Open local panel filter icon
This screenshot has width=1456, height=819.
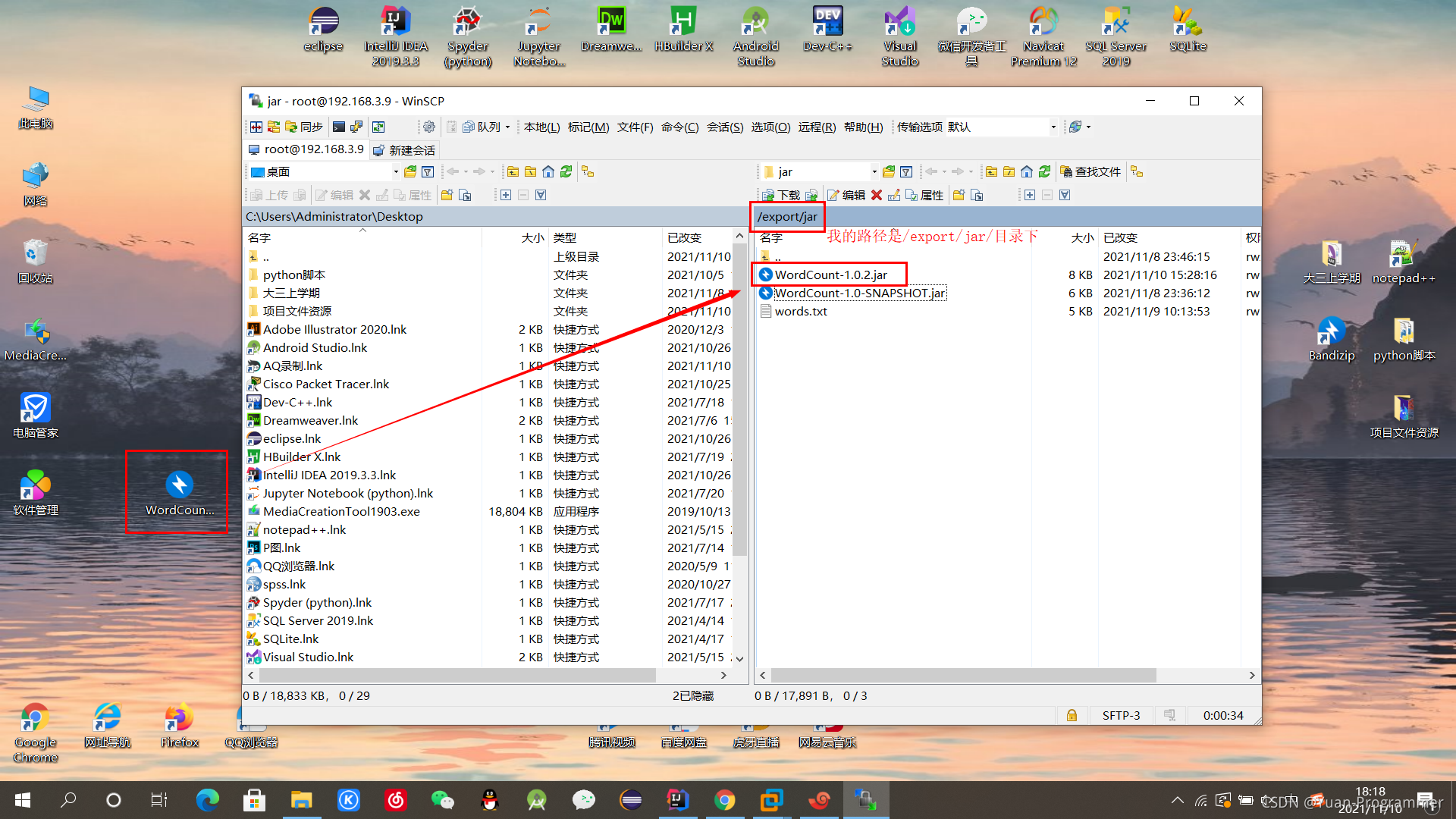(428, 172)
